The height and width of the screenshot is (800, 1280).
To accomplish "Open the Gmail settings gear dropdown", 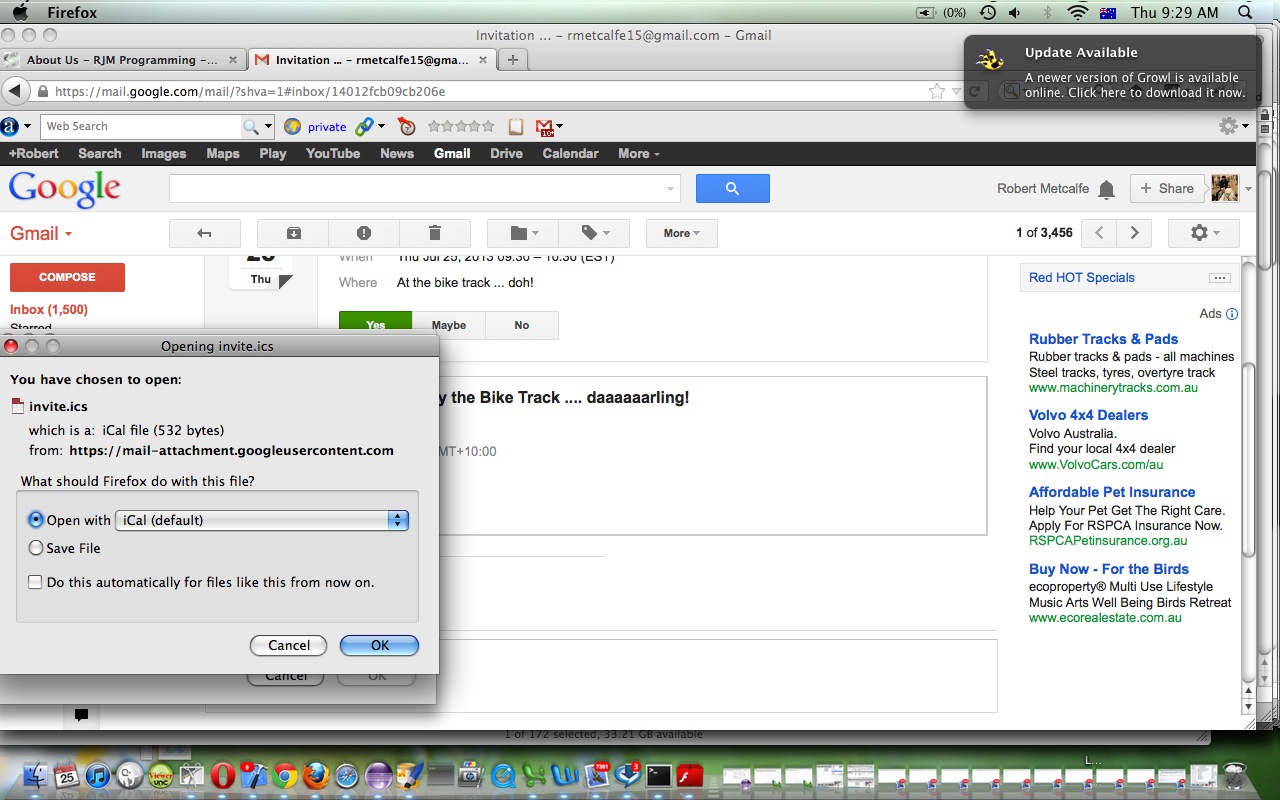I will [x=1203, y=233].
